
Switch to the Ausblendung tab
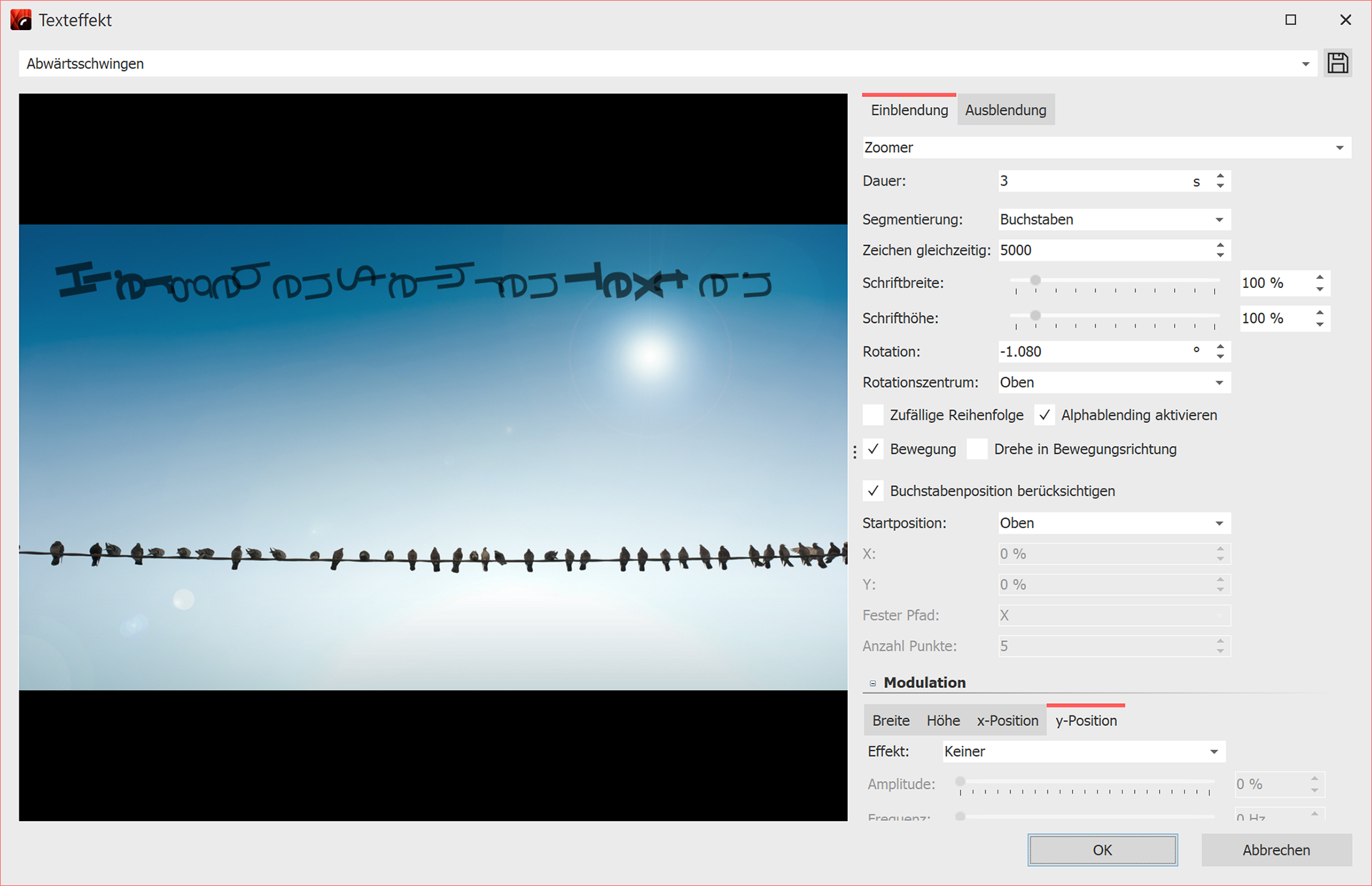click(x=1005, y=109)
